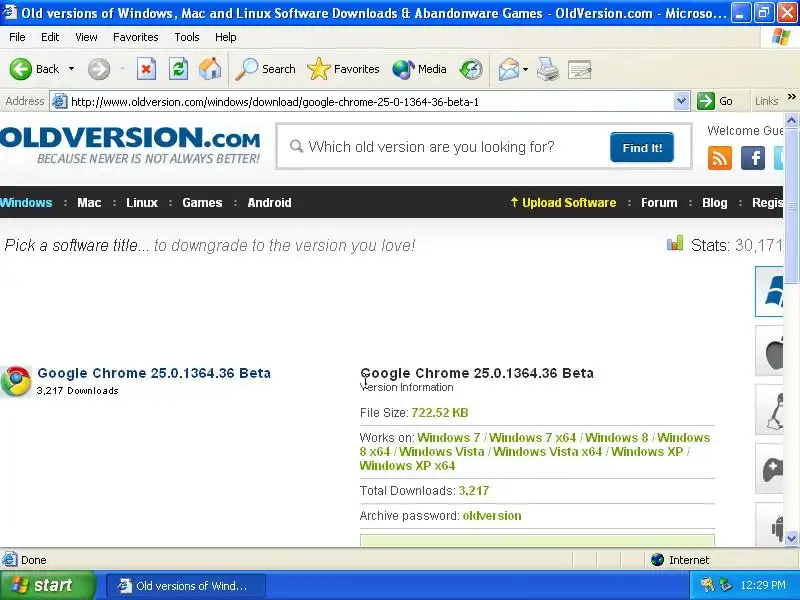
Task: Click the 722.52 KB file size value
Action: pos(440,412)
